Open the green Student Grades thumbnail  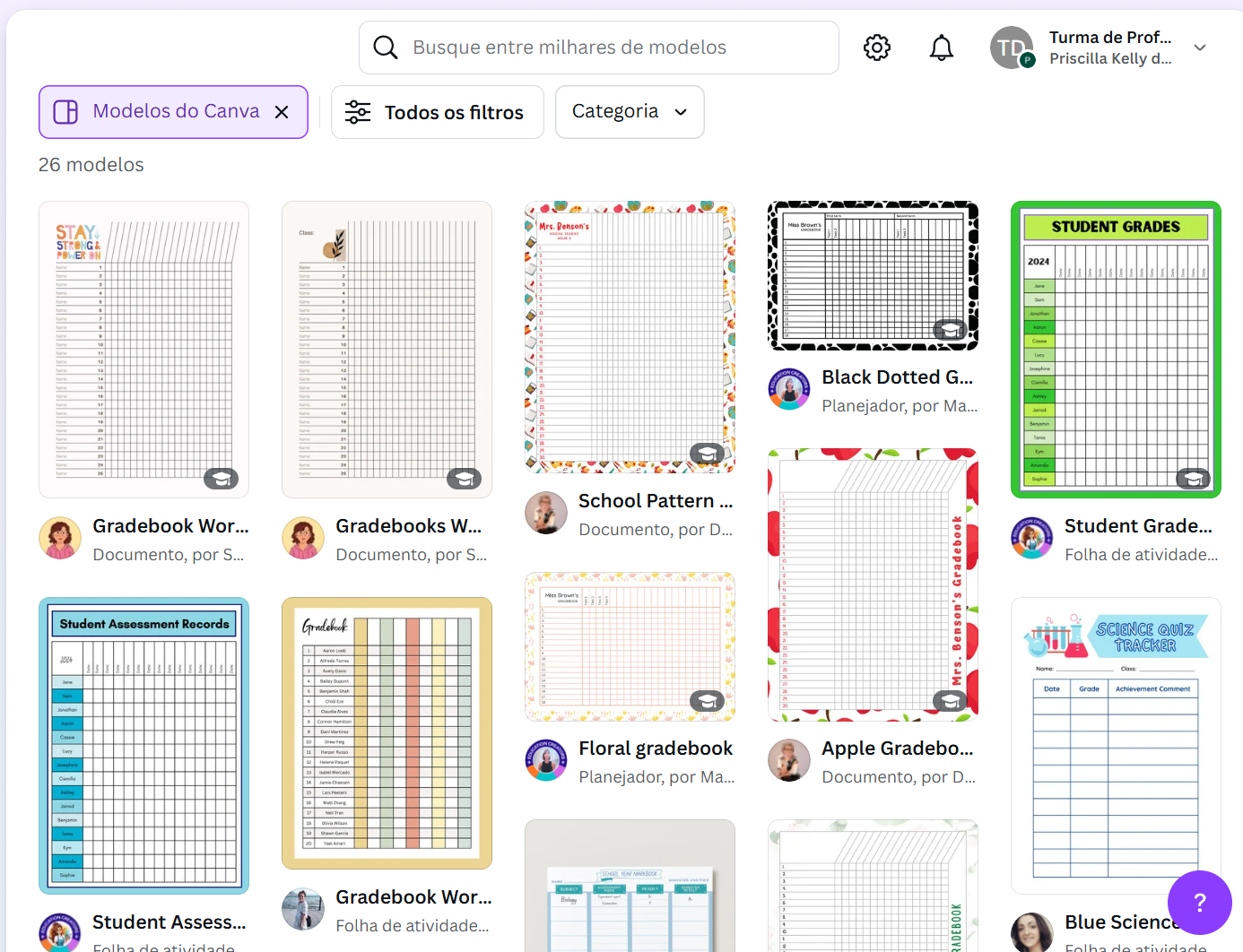point(1117,350)
